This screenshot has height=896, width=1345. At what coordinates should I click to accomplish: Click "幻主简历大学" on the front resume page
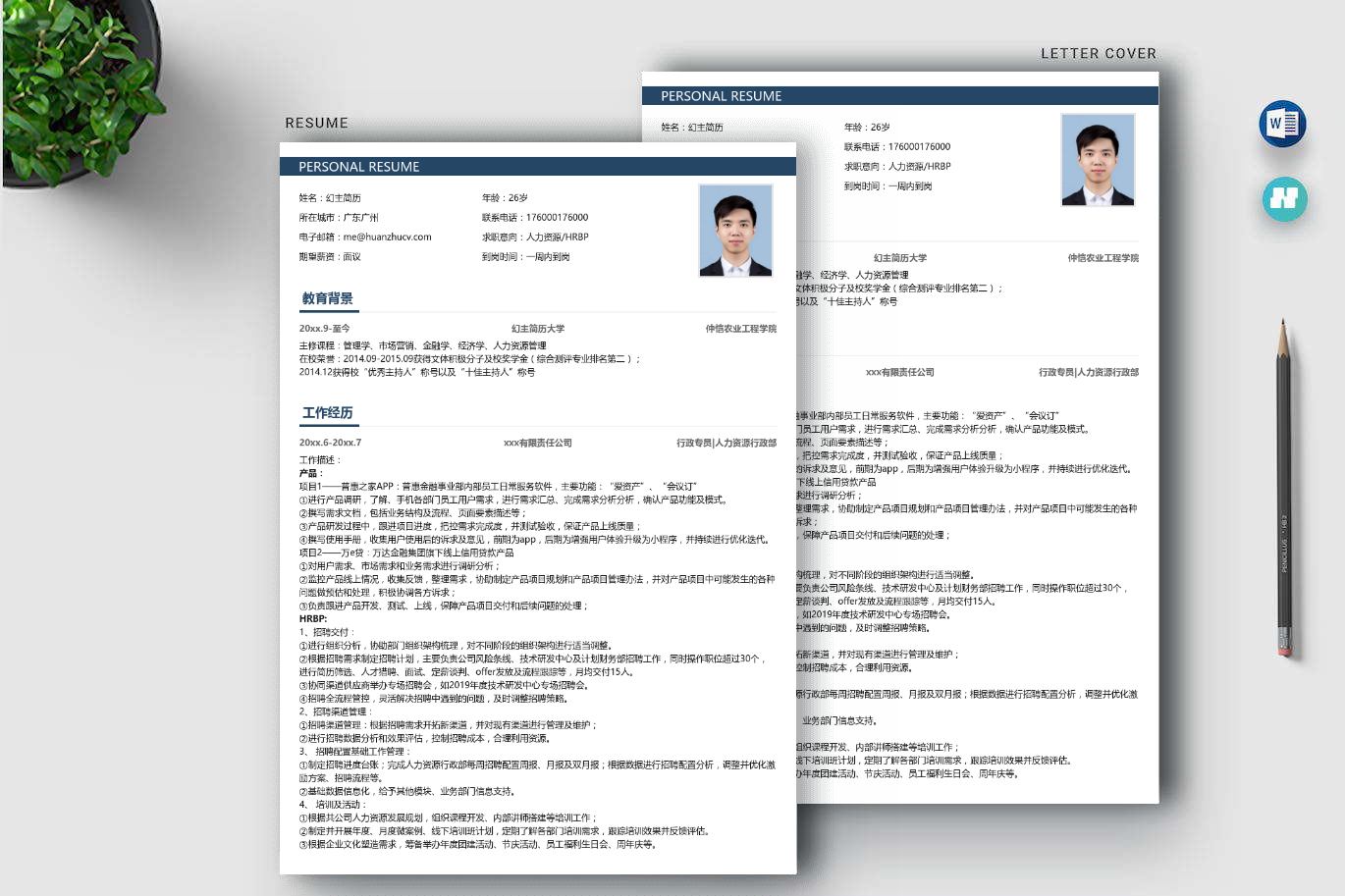[x=538, y=329]
